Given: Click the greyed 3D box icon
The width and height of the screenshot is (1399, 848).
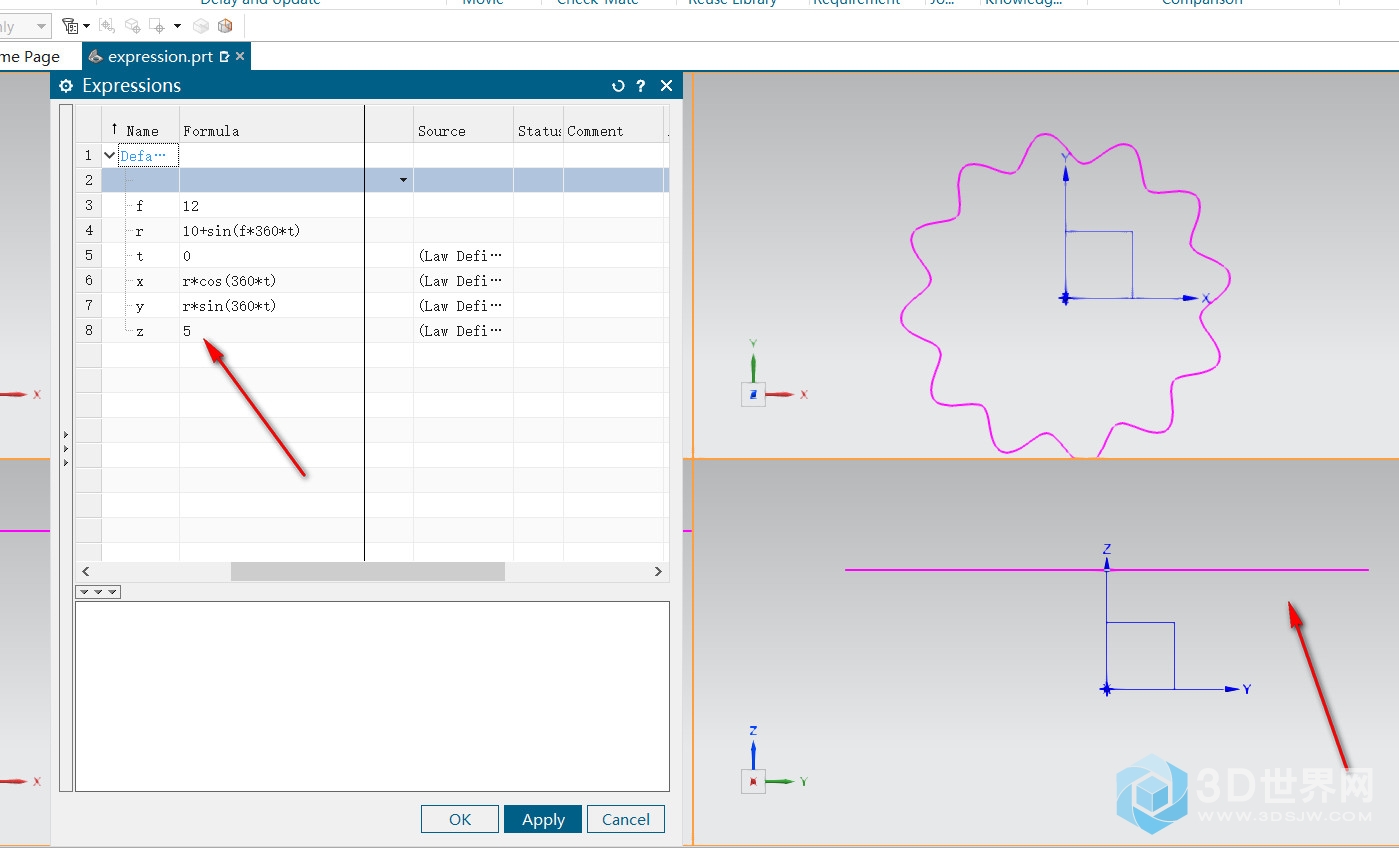Looking at the screenshot, I should tap(201, 26).
